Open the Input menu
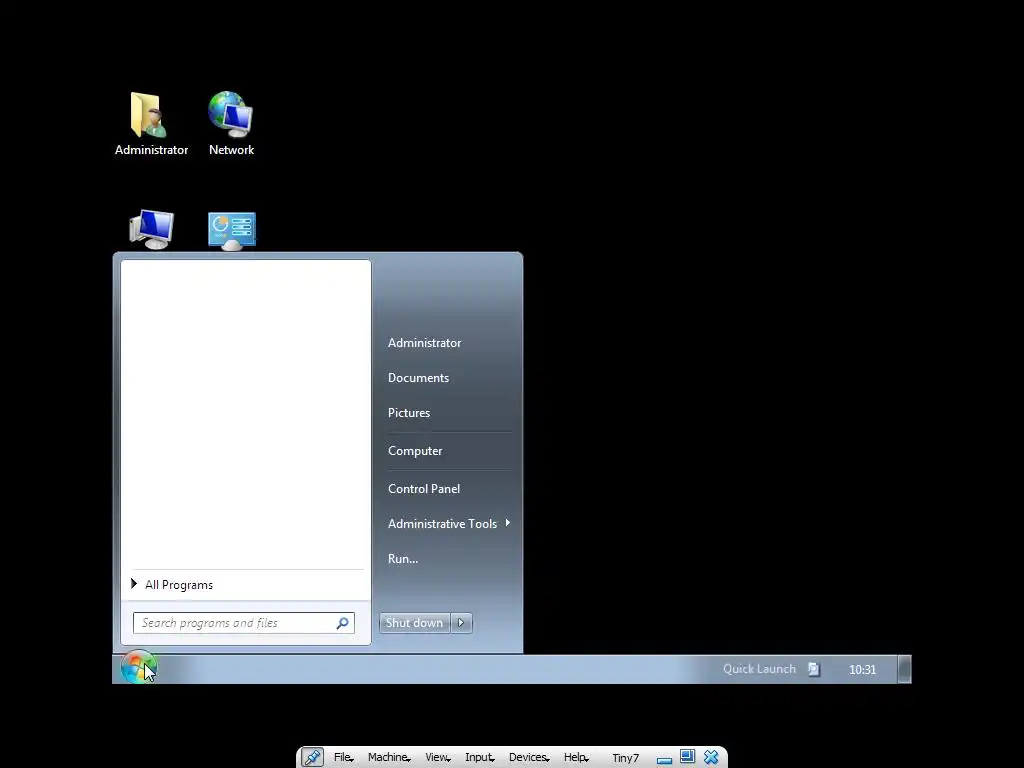The image size is (1024, 768). (479, 757)
